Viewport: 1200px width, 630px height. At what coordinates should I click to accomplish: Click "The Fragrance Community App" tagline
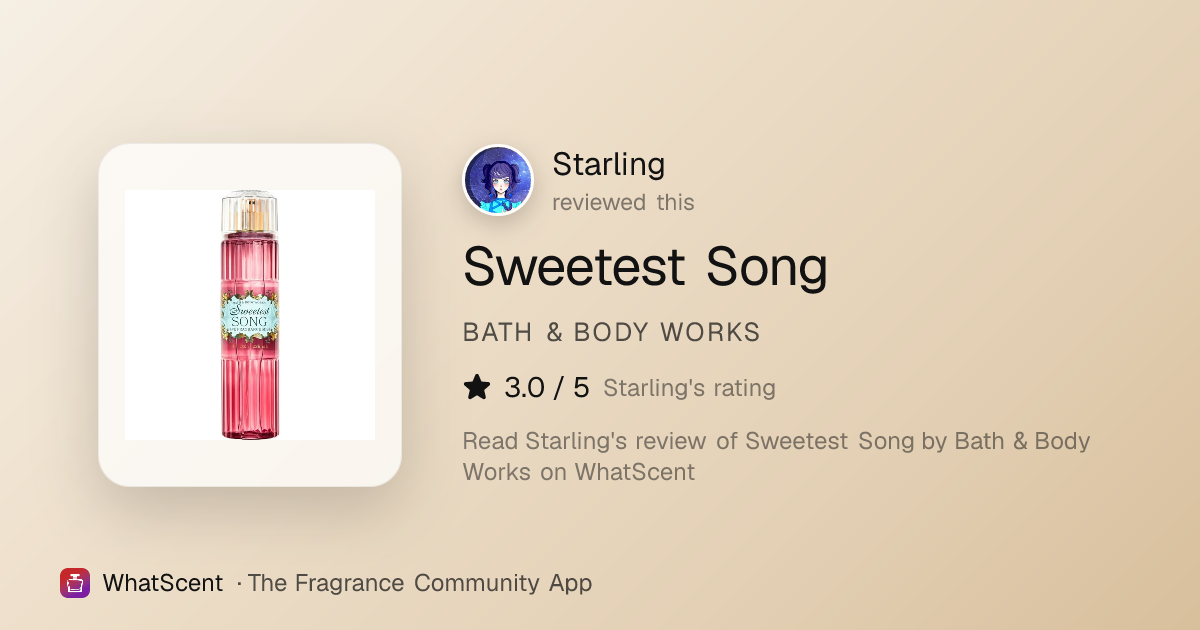tap(420, 583)
